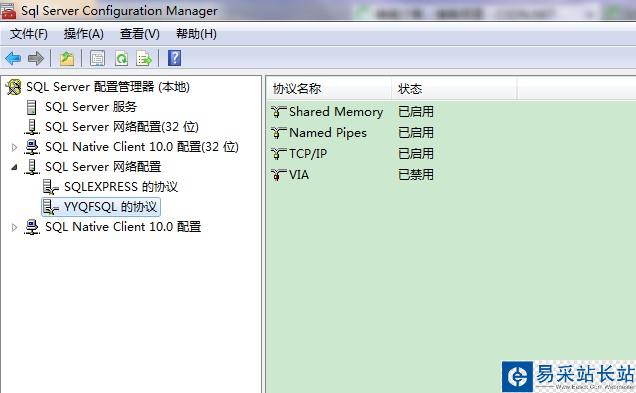Image resolution: width=636 pixels, height=393 pixels.
Task: Click Named Pipes' 已启用 status
Action: 416,133
